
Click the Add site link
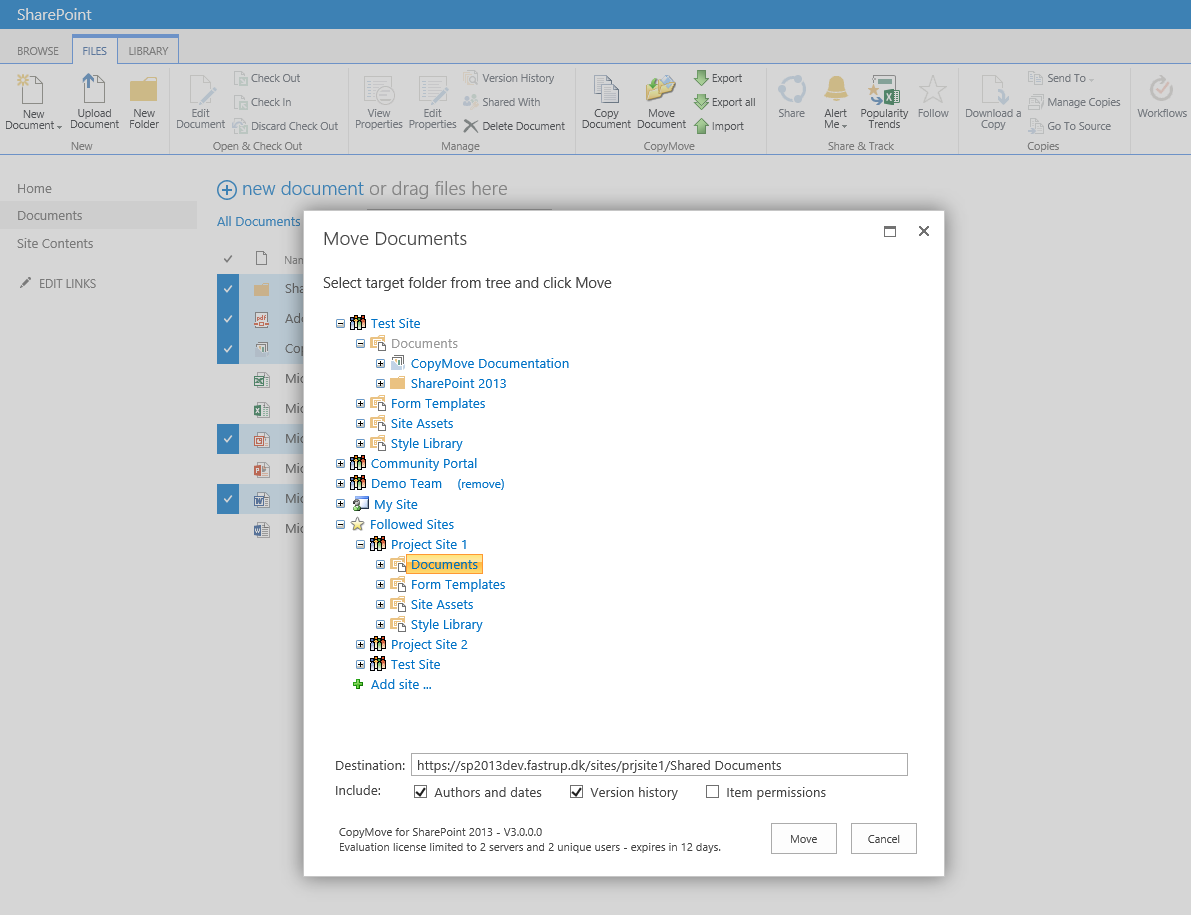pos(401,684)
